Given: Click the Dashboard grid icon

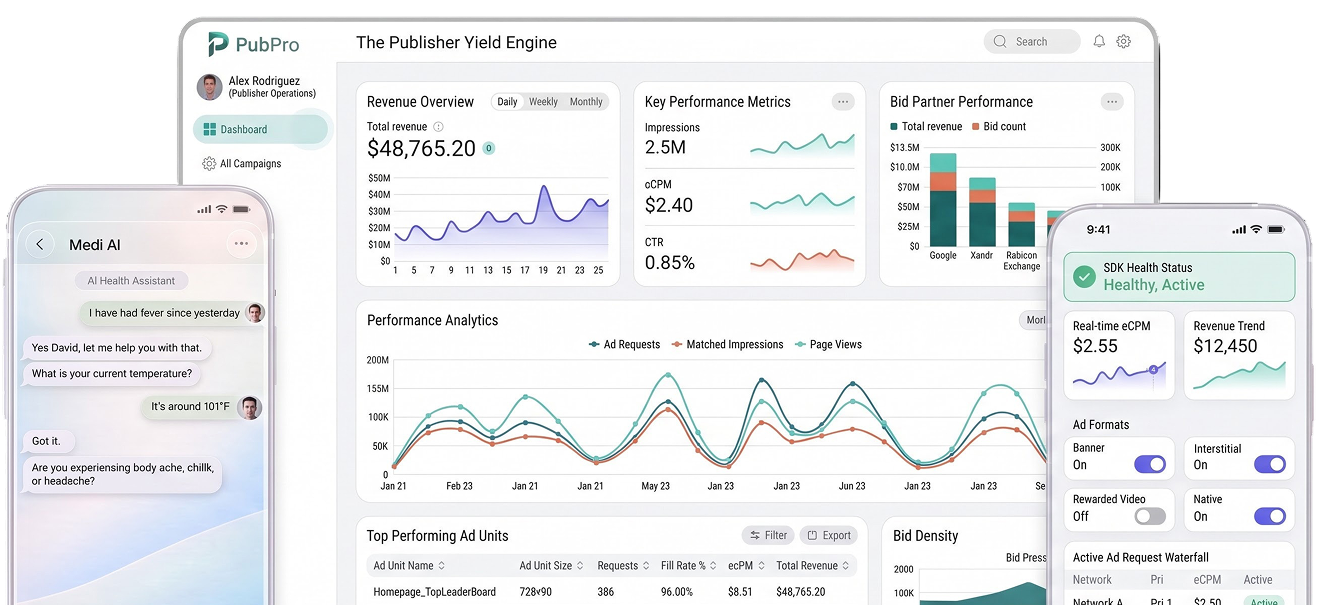Looking at the screenshot, I should pyautogui.click(x=210, y=129).
